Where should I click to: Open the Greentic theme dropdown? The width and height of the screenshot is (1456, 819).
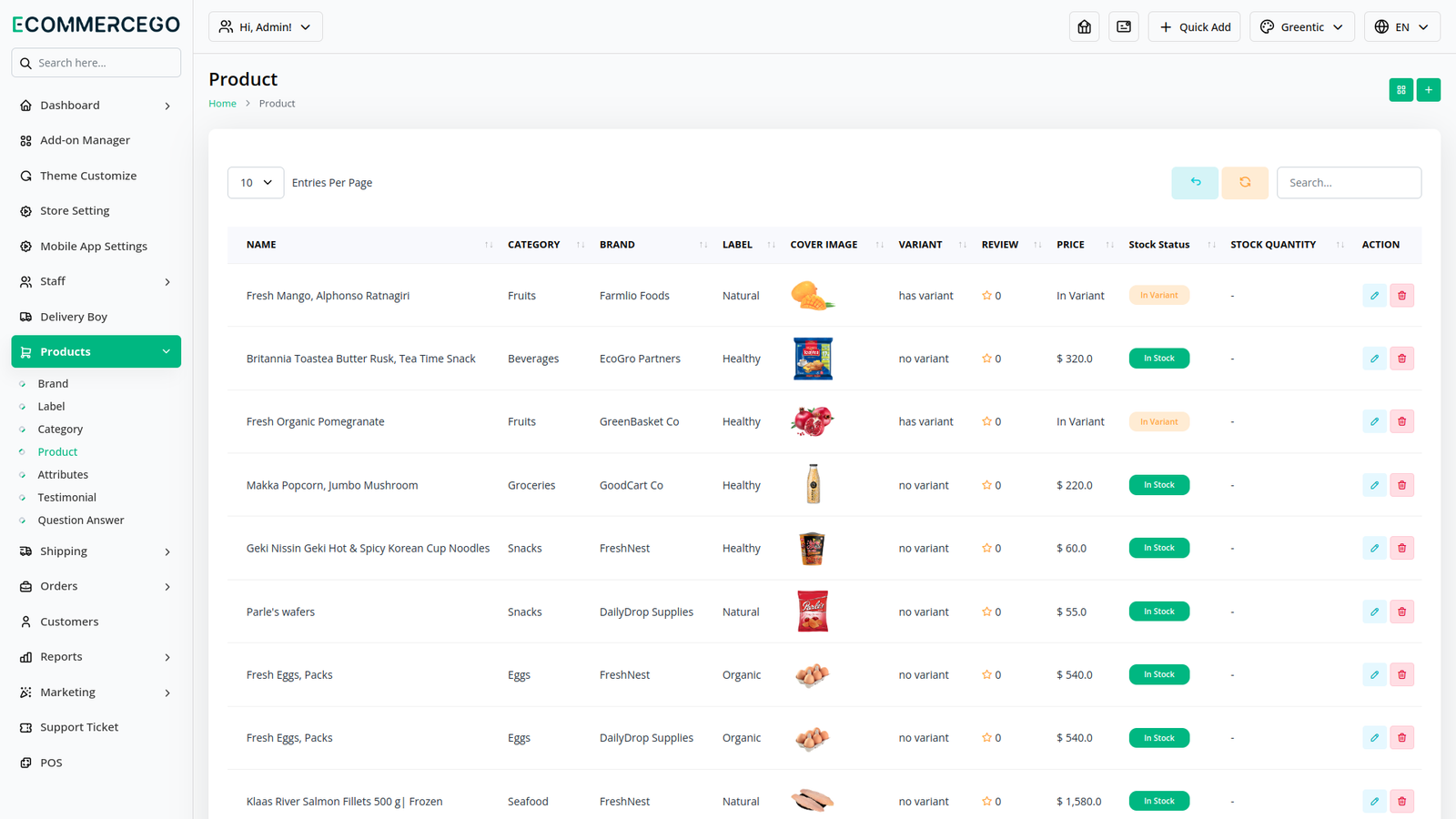point(1301,27)
